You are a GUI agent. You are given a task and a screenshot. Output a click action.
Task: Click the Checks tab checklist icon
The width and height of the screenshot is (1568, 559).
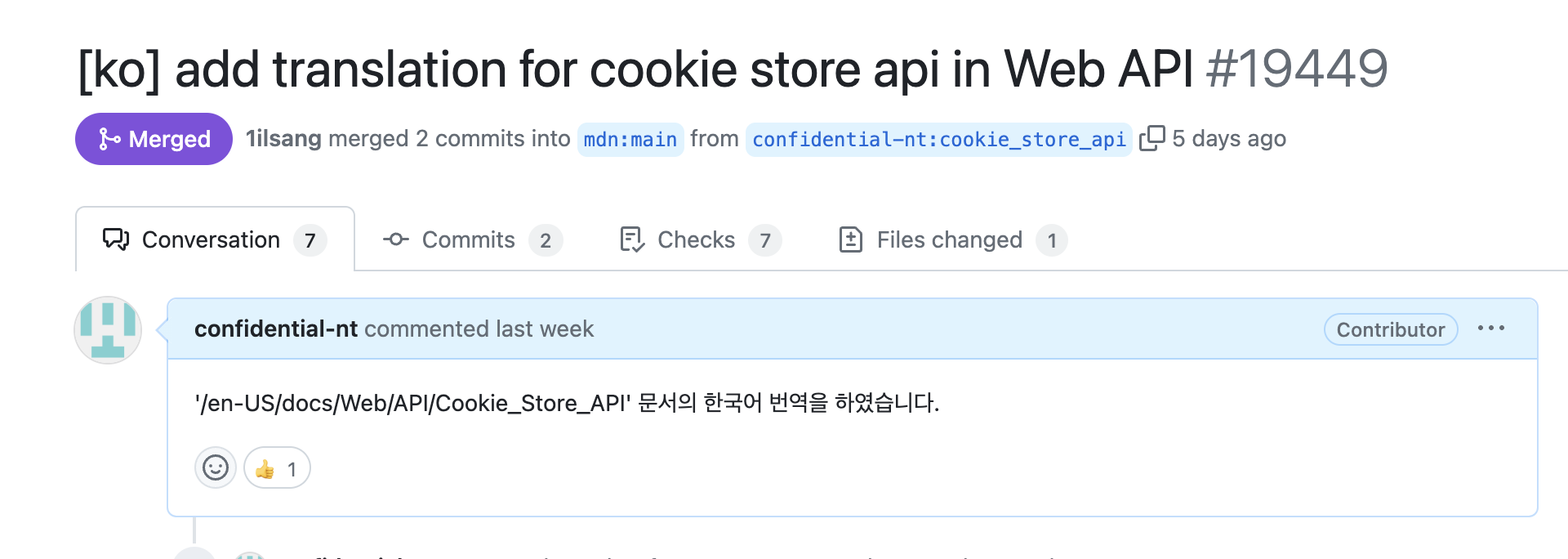click(632, 239)
